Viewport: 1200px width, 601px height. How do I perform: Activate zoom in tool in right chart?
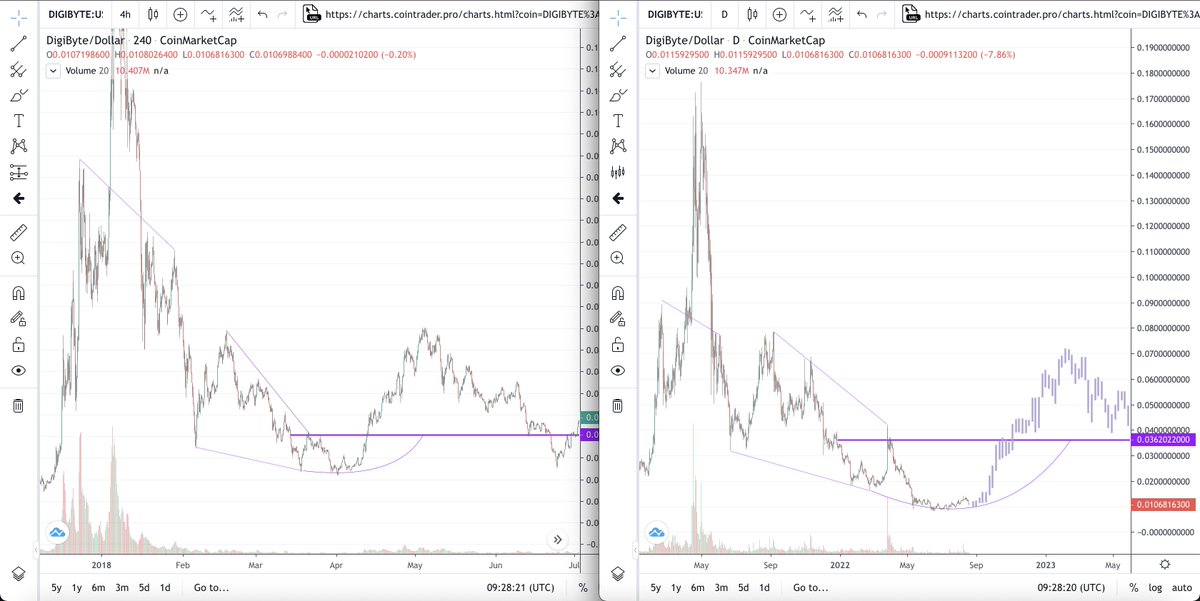(x=618, y=258)
